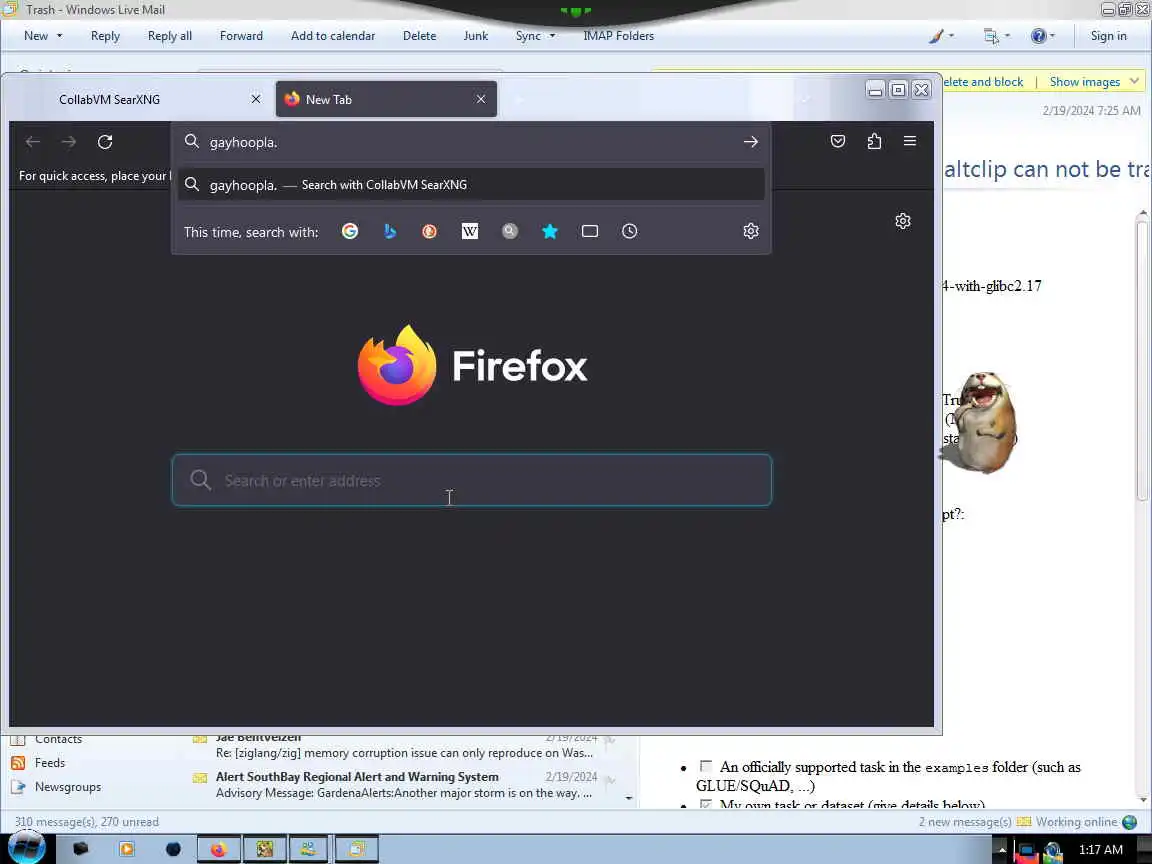Search bookmarks with the star icon

tap(550, 231)
